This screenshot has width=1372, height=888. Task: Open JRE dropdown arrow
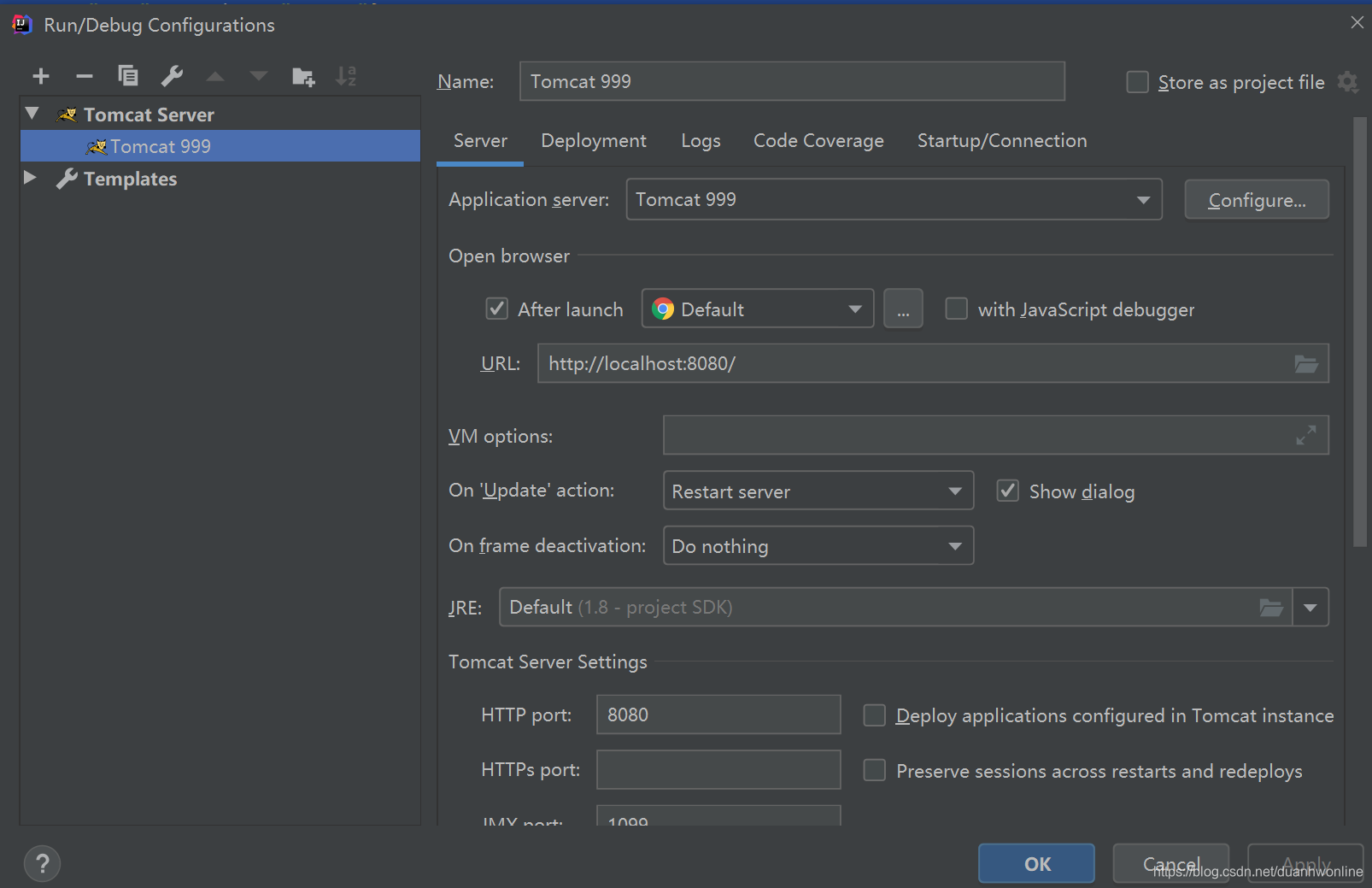1310,608
